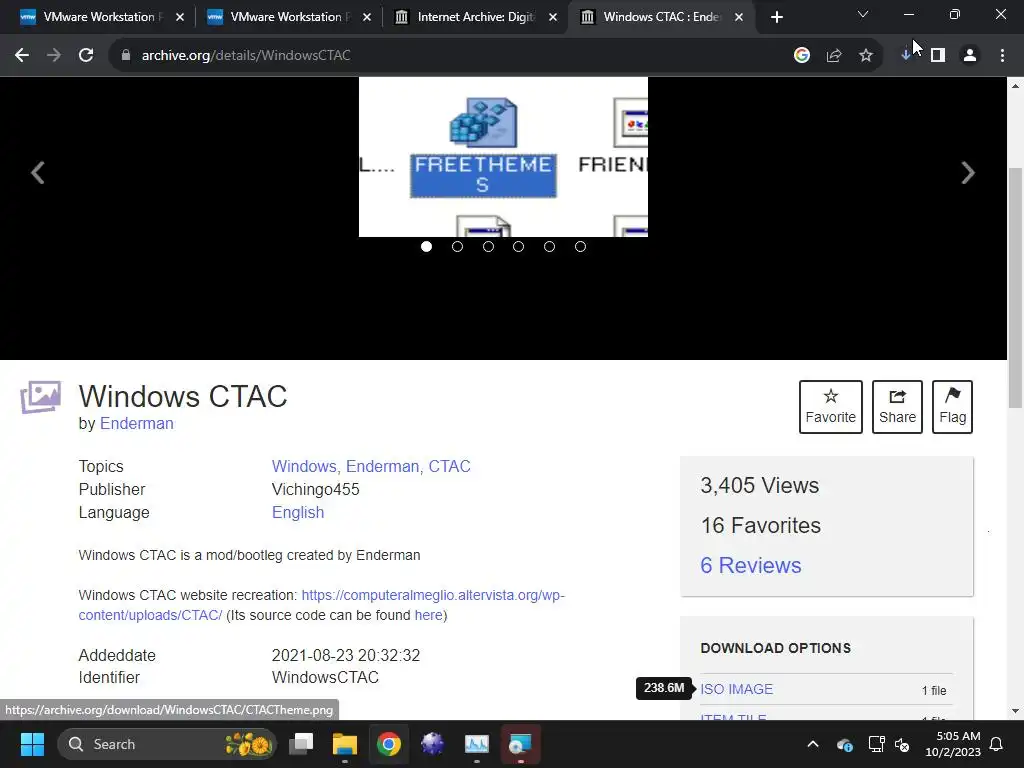Screen dimensions: 1024x768
Task: Open Task View from taskbar
Action: coord(302,744)
